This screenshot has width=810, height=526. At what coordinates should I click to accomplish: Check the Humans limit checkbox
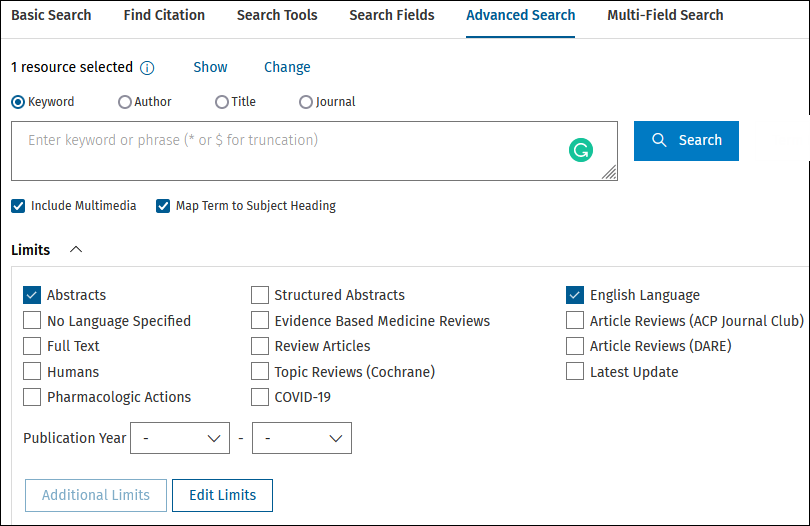coord(32,372)
